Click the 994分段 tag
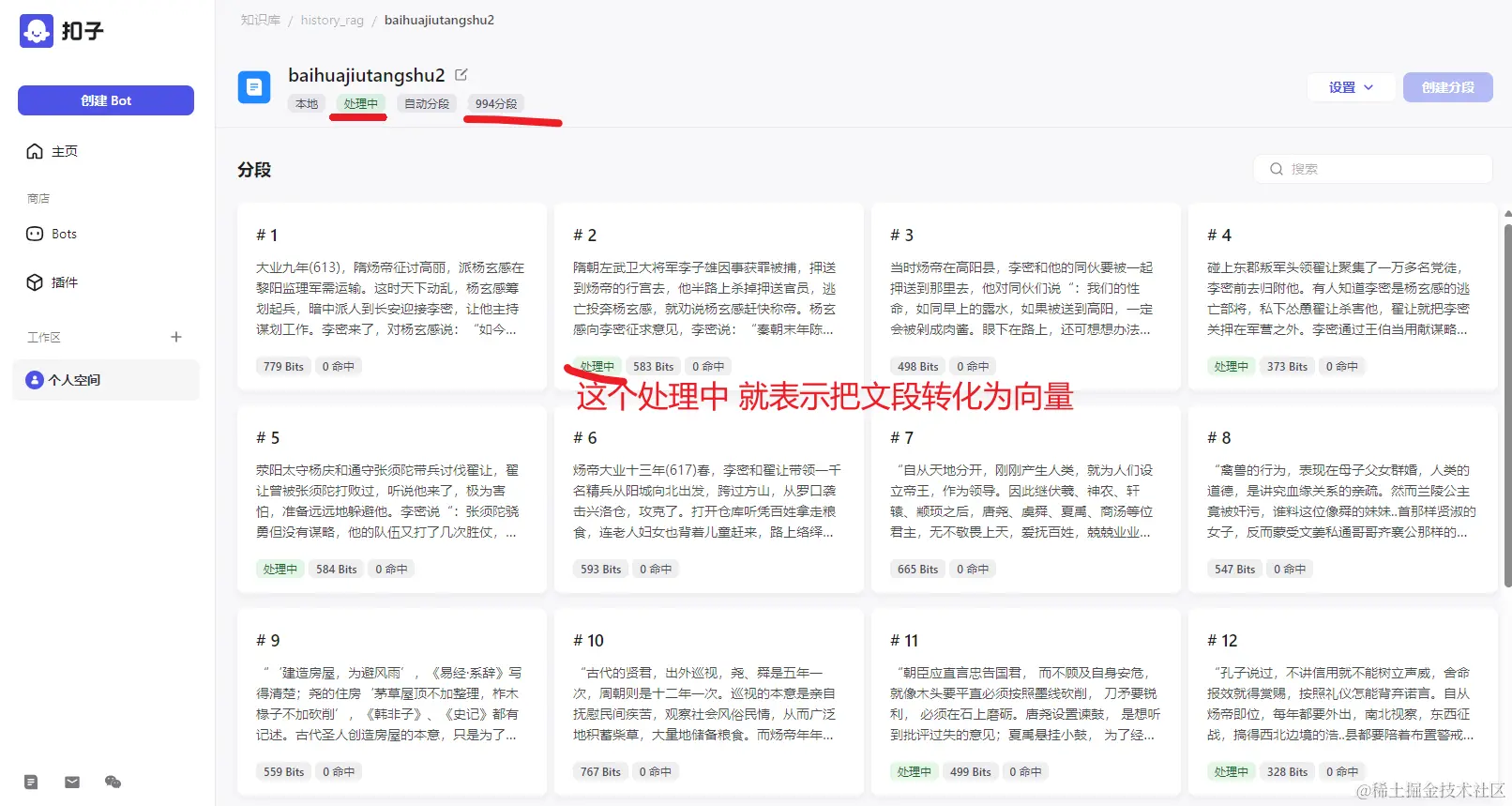Screen dimensions: 1512x806 (x=496, y=104)
